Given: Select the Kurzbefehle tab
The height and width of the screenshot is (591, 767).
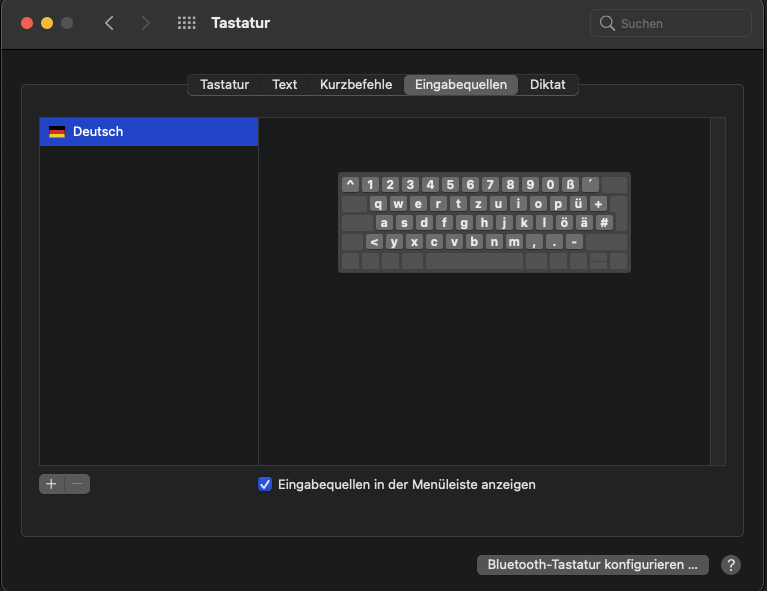Looking at the screenshot, I should click(356, 85).
